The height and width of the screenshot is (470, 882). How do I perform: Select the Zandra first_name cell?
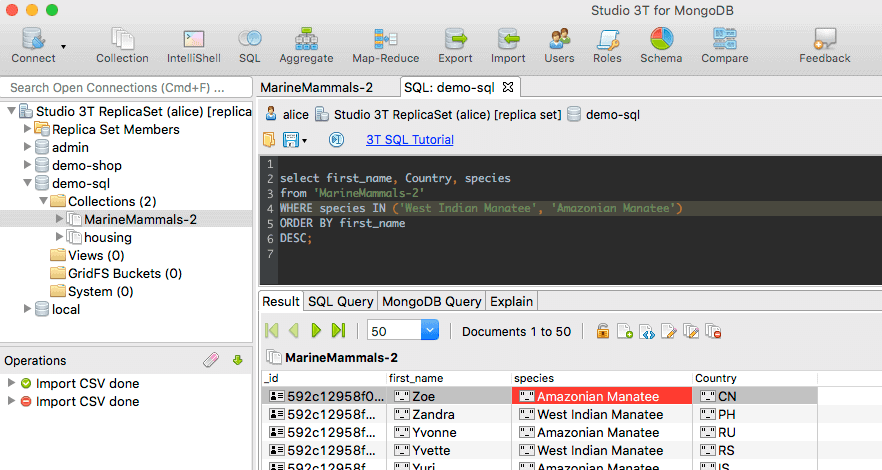point(449,414)
